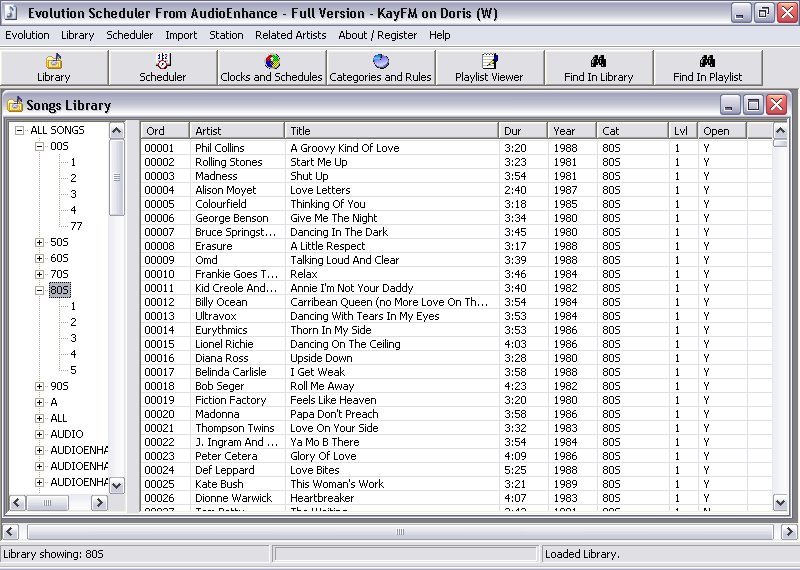Open the Library menu
Image resolution: width=800 pixels, height=570 pixels.
(78, 35)
